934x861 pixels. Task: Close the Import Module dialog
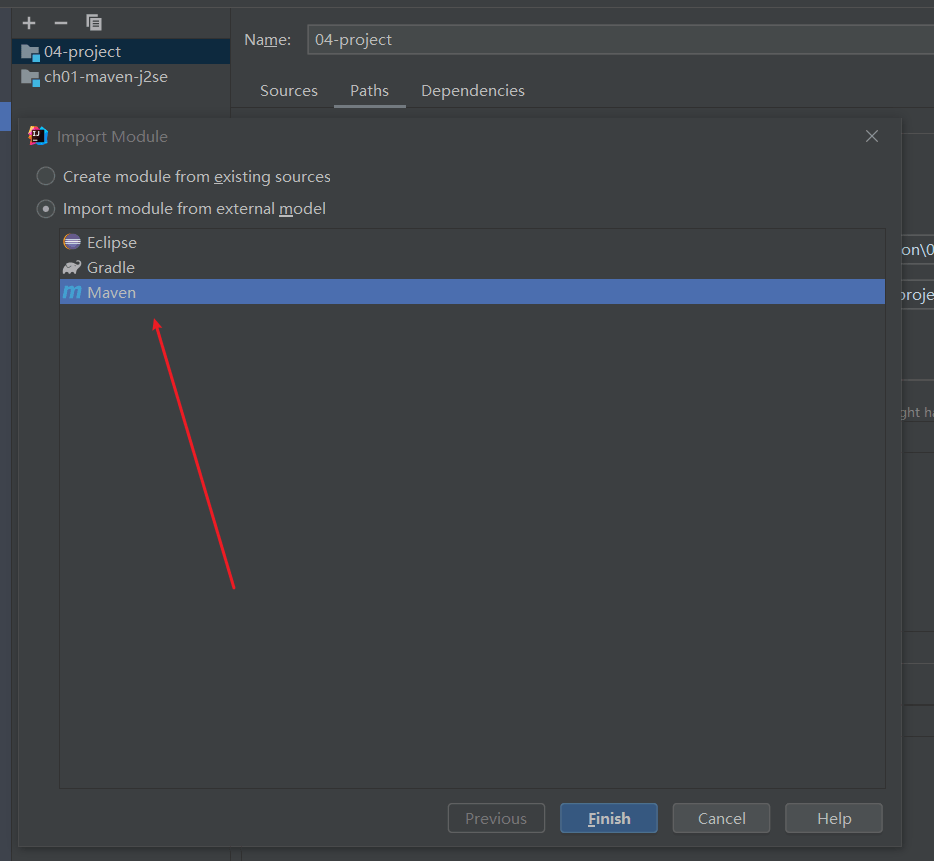871,136
